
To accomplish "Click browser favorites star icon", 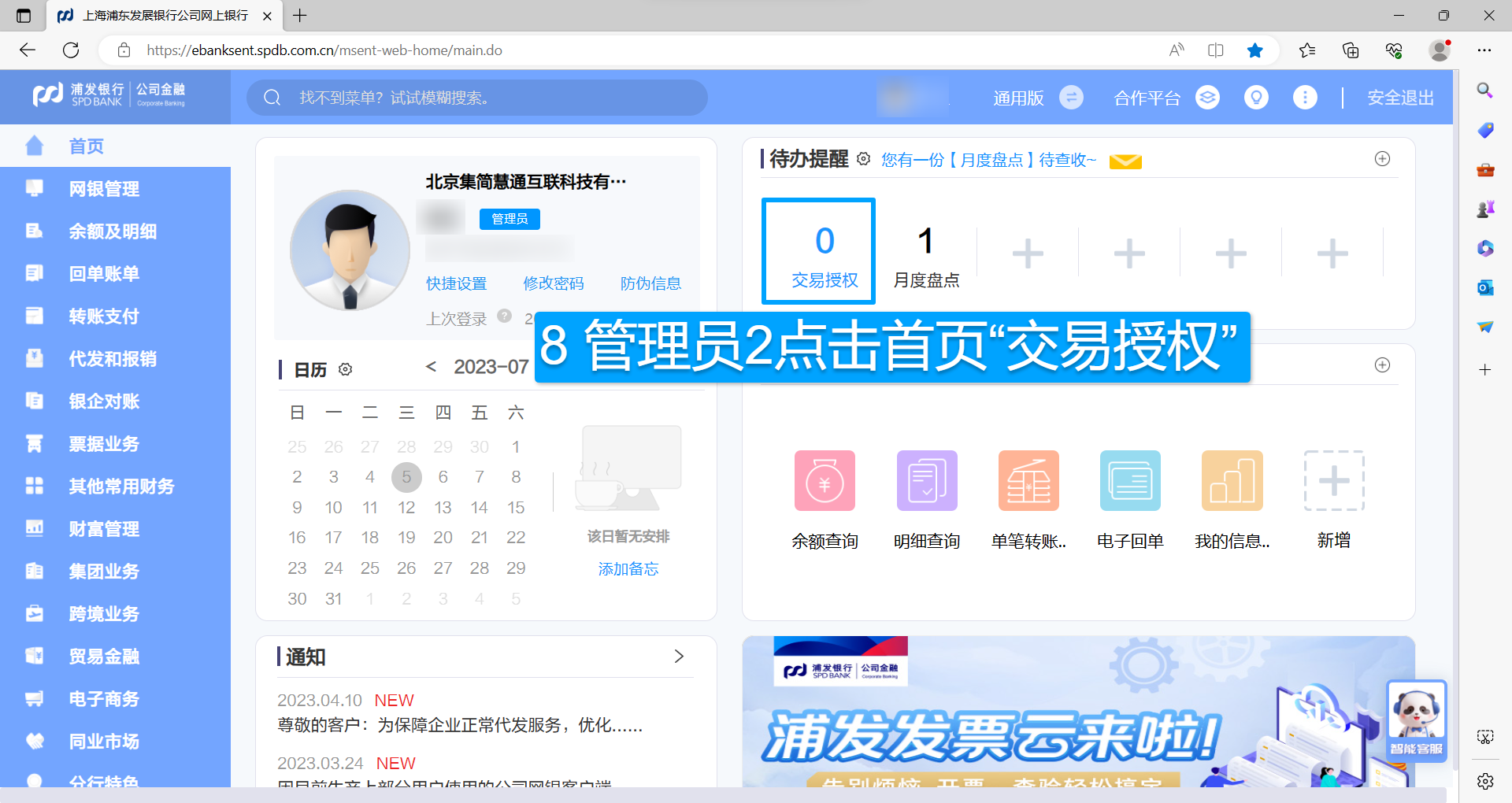I will [1255, 50].
